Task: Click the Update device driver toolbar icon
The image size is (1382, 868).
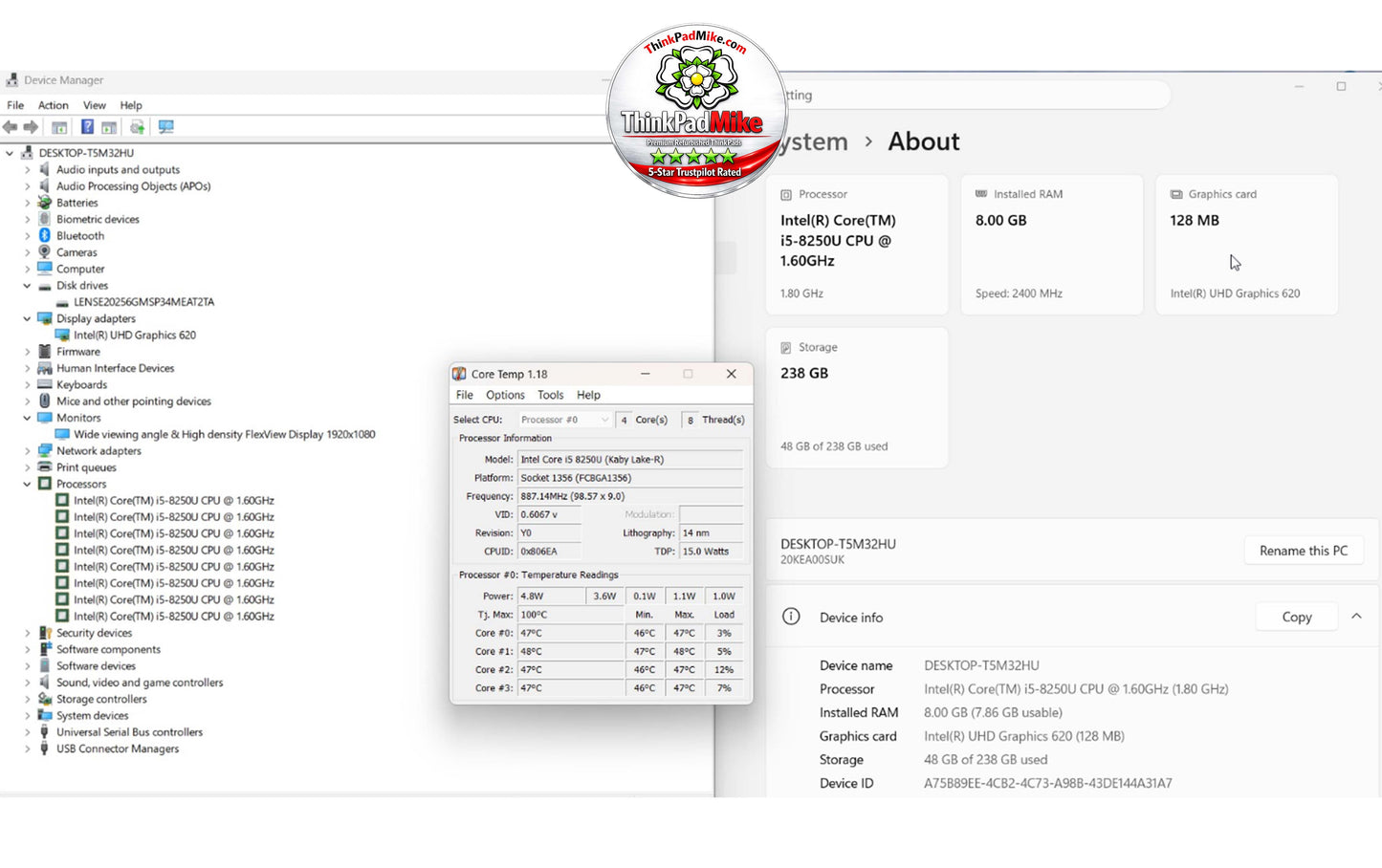Action: tap(137, 127)
